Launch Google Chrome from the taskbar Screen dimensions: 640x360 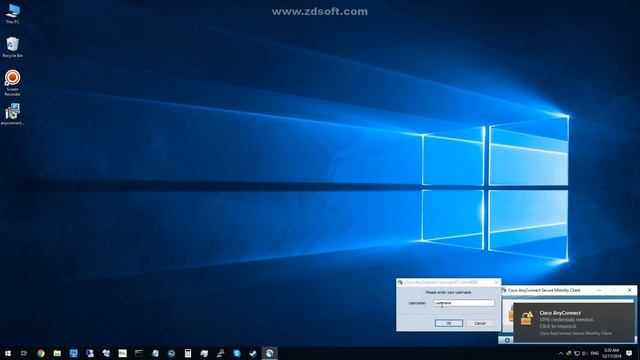[x=41, y=353]
